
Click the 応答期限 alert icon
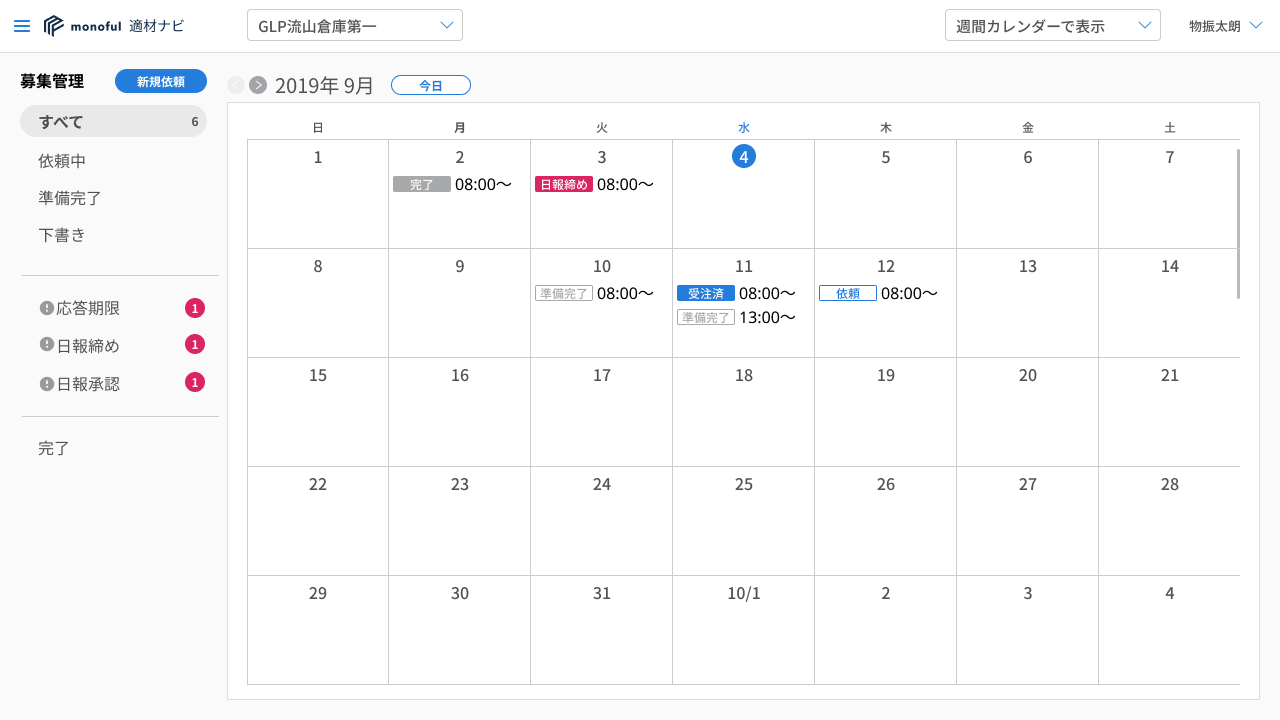point(46,308)
